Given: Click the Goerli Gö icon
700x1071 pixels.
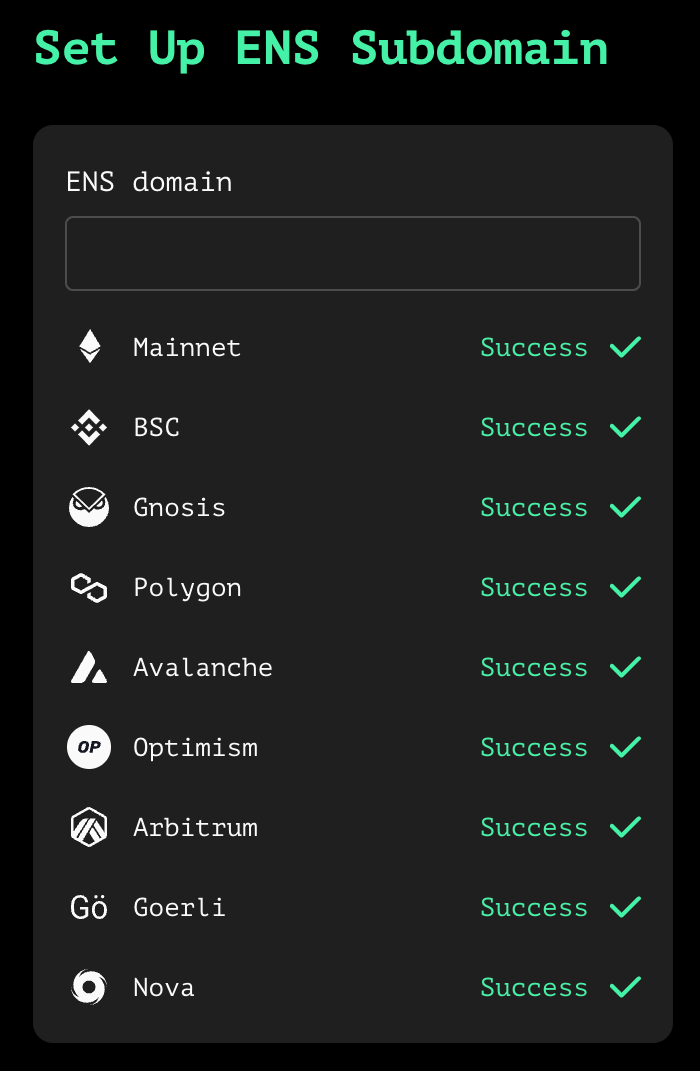Looking at the screenshot, I should [89, 907].
